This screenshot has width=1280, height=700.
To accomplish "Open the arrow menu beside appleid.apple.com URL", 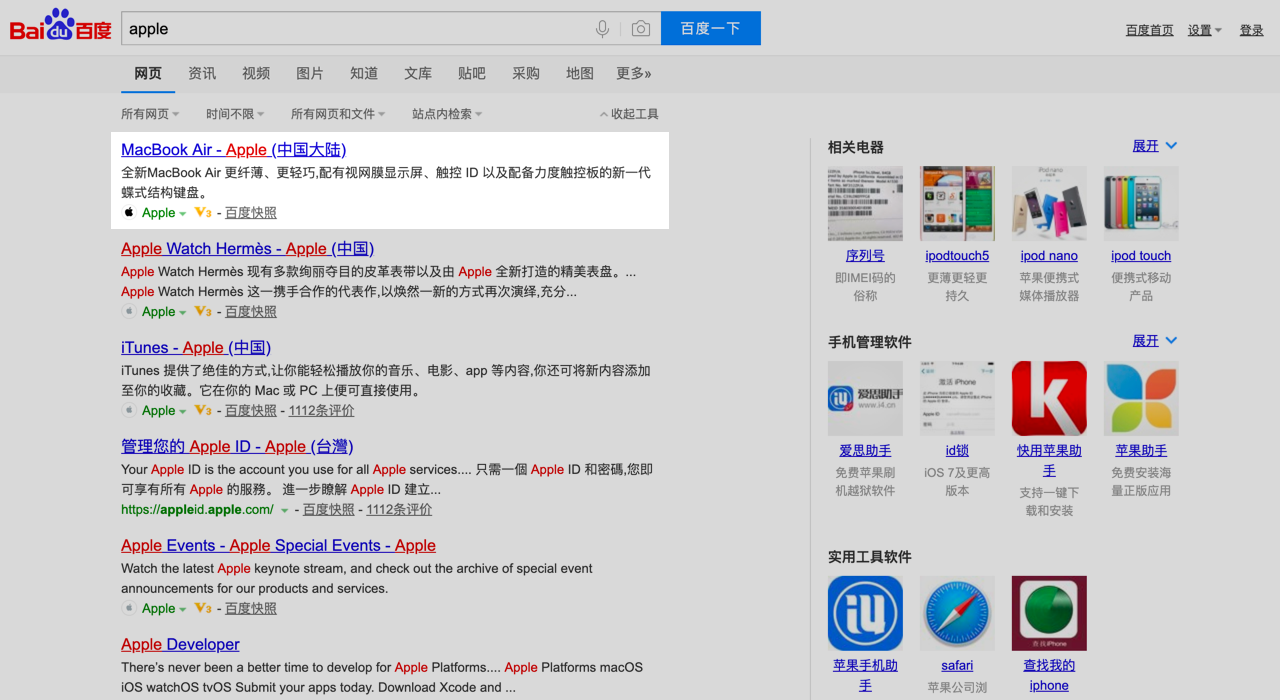I will point(284,510).
